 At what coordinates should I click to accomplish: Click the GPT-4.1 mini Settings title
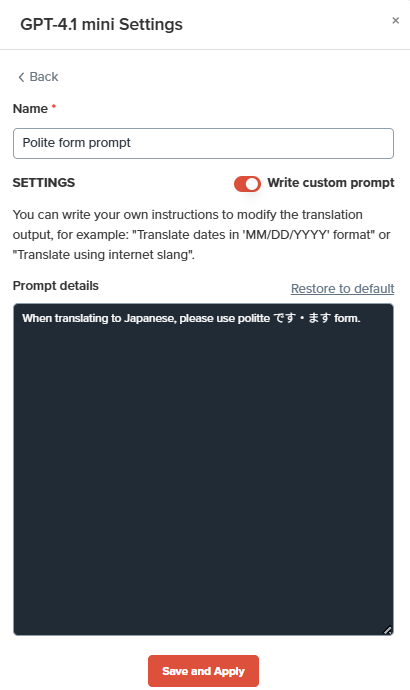tap(101, 24)
